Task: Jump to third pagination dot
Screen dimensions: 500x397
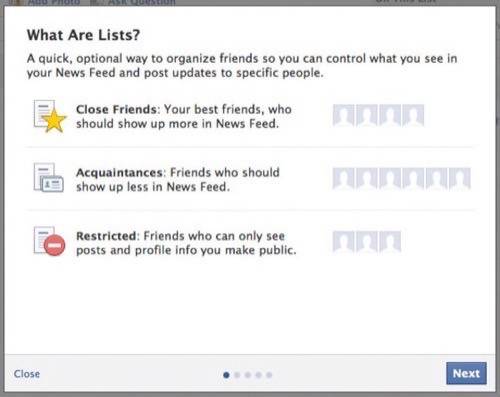Action: pyautogui.click(x=248, y=375)
